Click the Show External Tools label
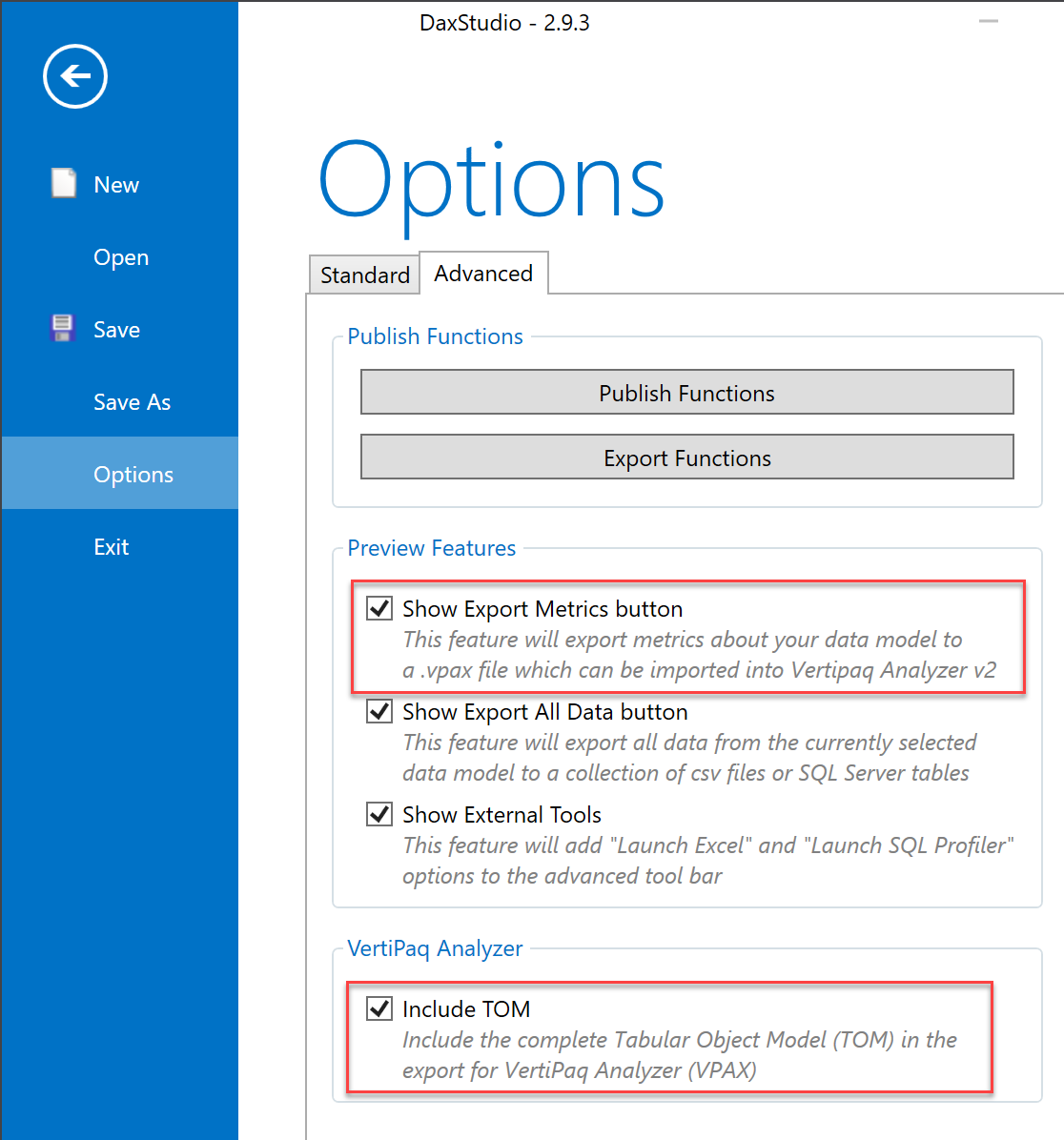Viewport: 1064px width, 1140px height. click(x=501, y=815)
